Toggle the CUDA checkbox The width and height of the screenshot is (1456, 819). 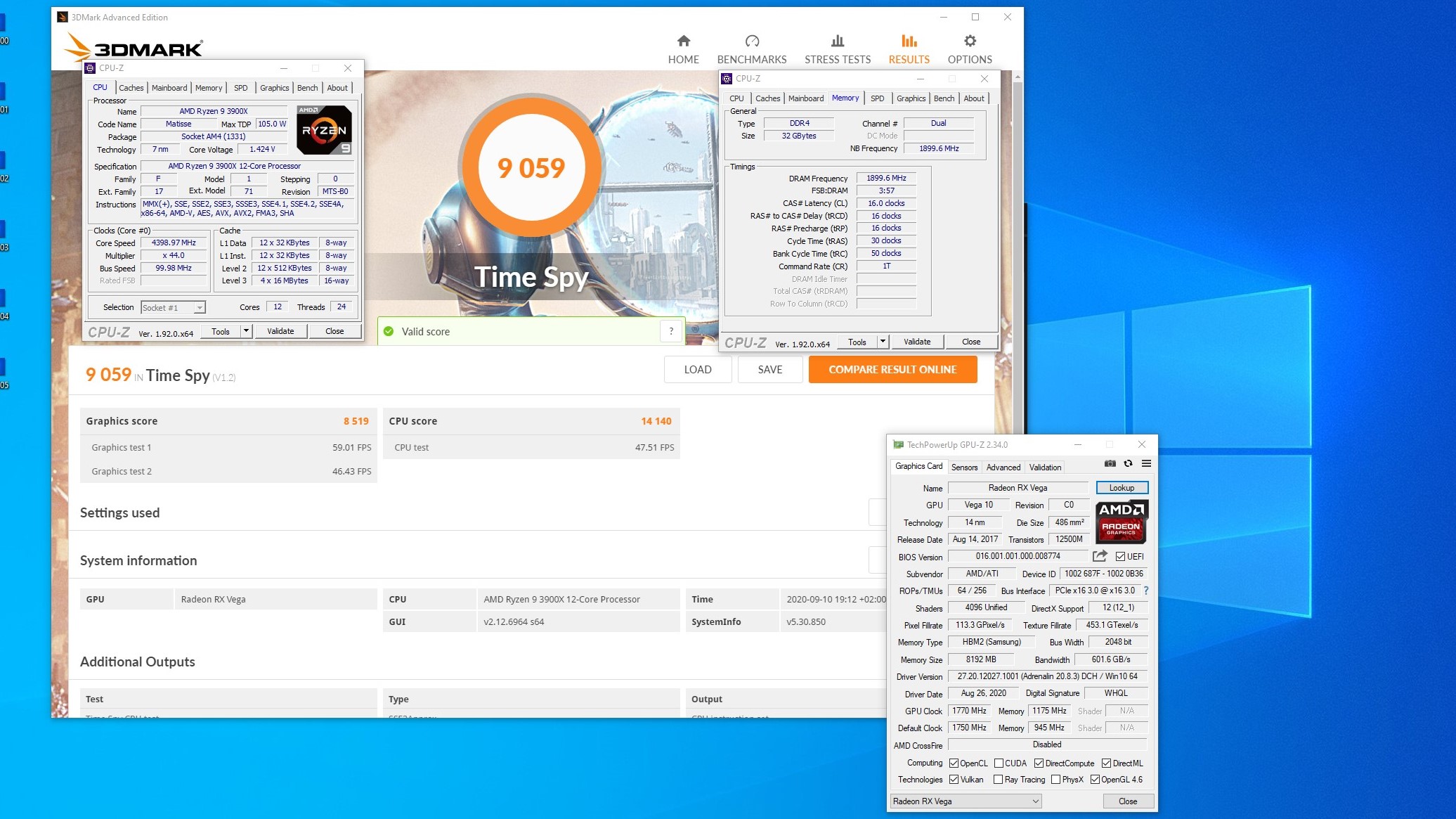pyautogui.click(x=999, y=763)
